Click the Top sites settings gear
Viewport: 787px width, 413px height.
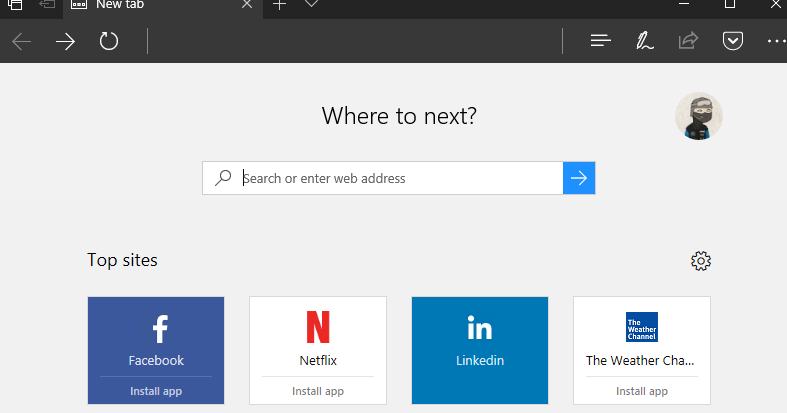701,261
